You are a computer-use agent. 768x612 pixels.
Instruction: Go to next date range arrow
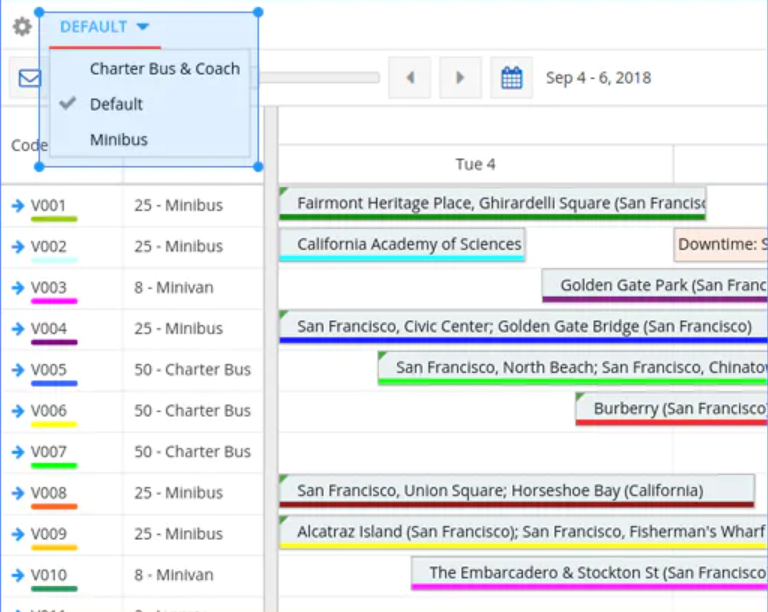pyautogui.click(x=460, y=77)
